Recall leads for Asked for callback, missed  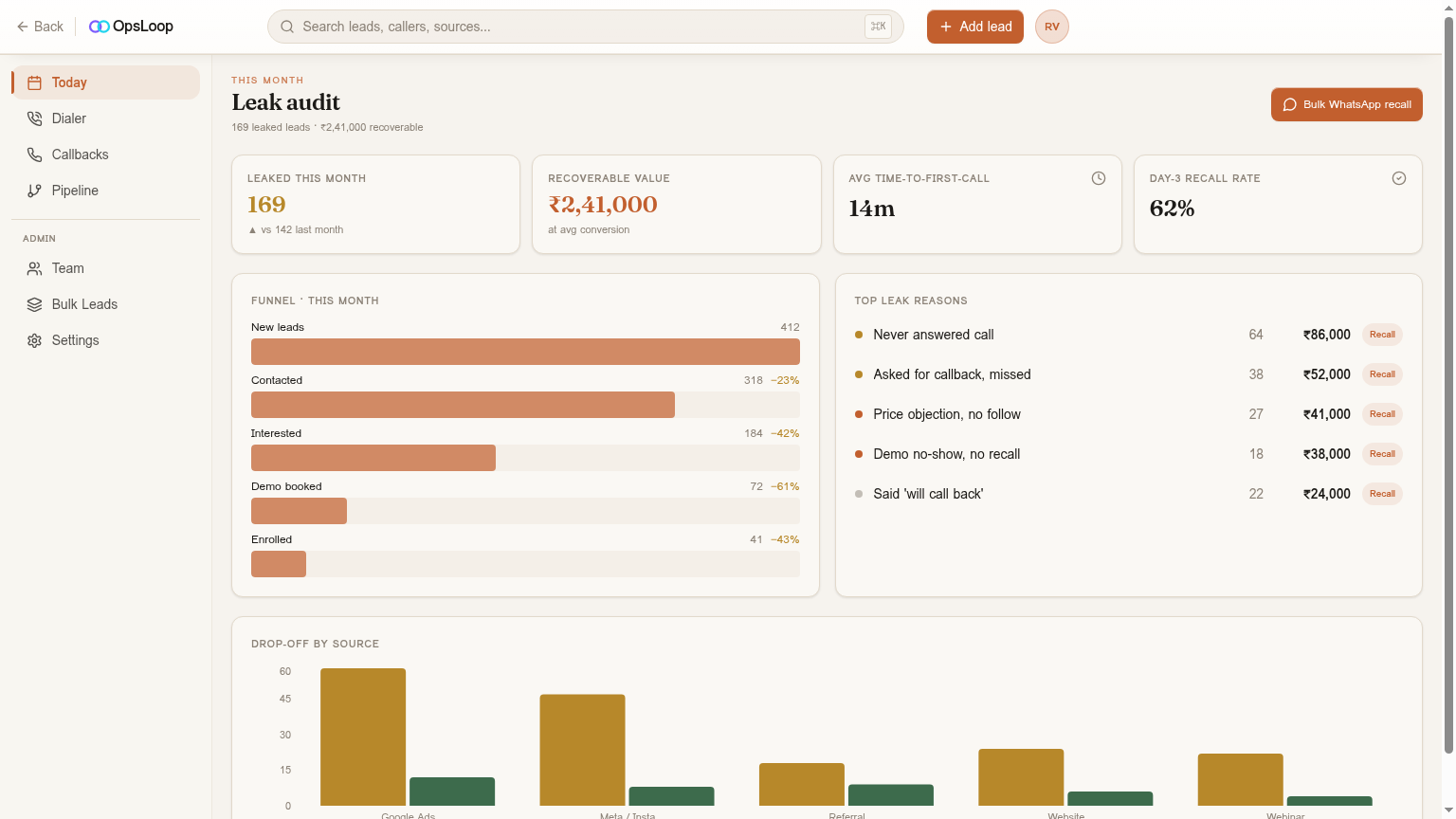(x=1382, y=374)
